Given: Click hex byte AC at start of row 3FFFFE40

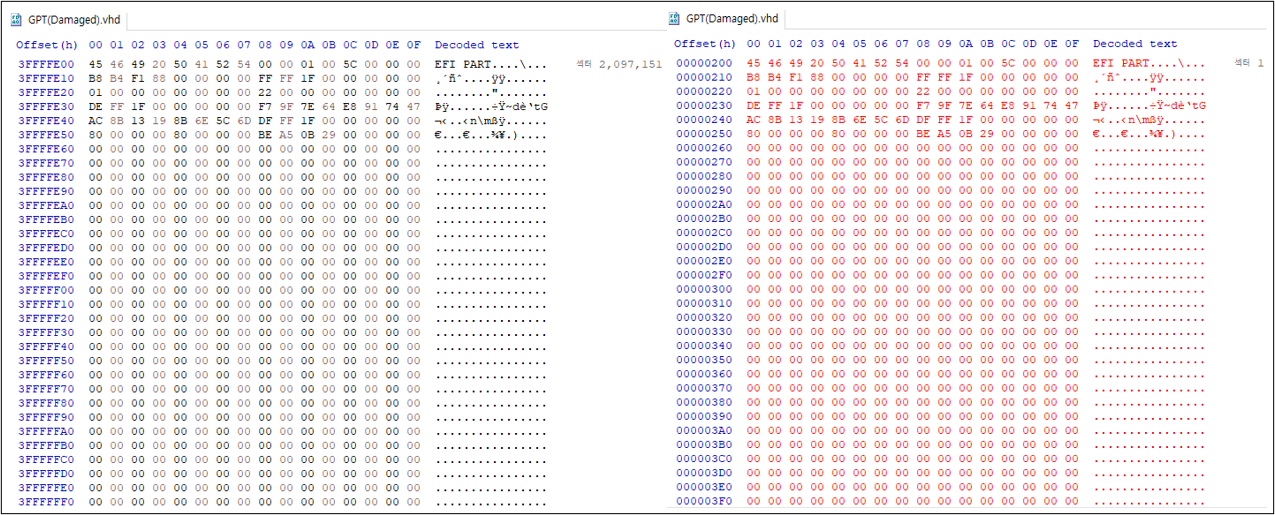Looking at the screenshot, I should click(x=96, y=120).
